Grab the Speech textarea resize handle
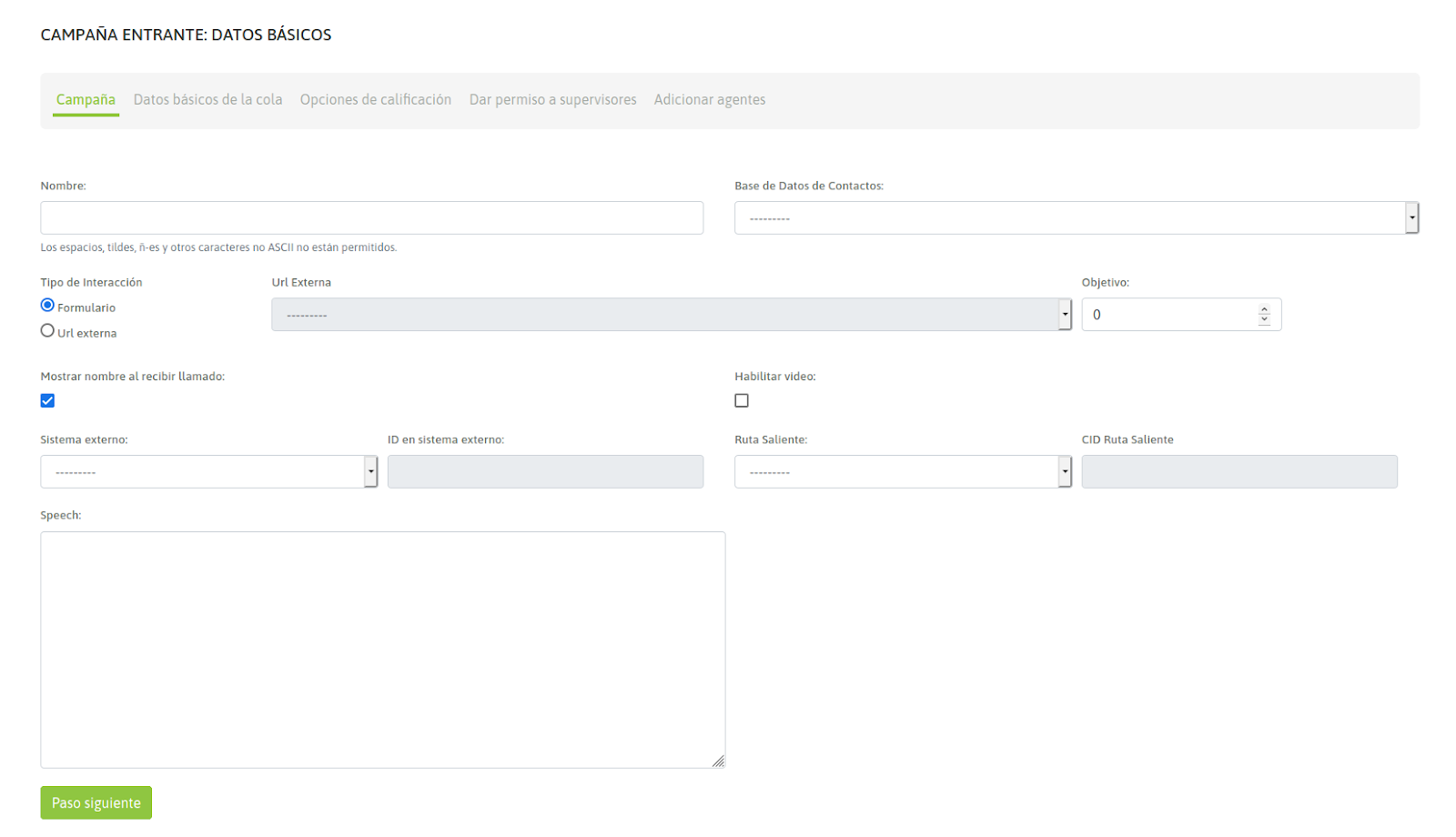This screenshot has width=1456, height=837. click(718, 761)
